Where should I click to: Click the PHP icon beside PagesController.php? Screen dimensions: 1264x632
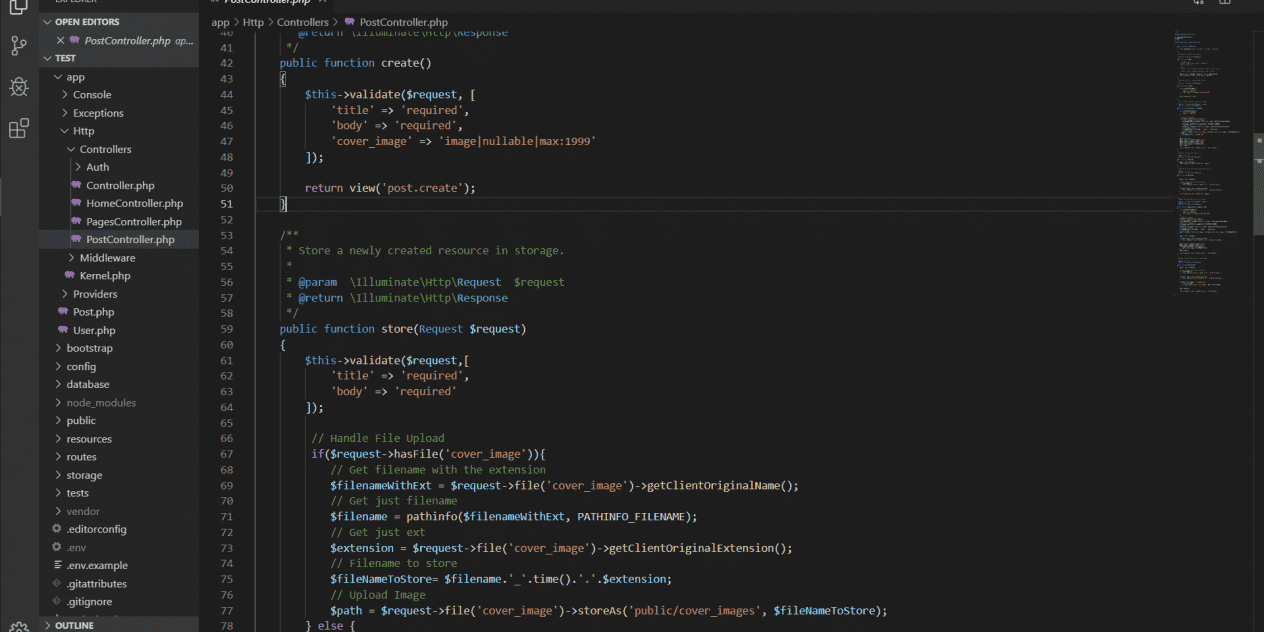coord(76,222)
